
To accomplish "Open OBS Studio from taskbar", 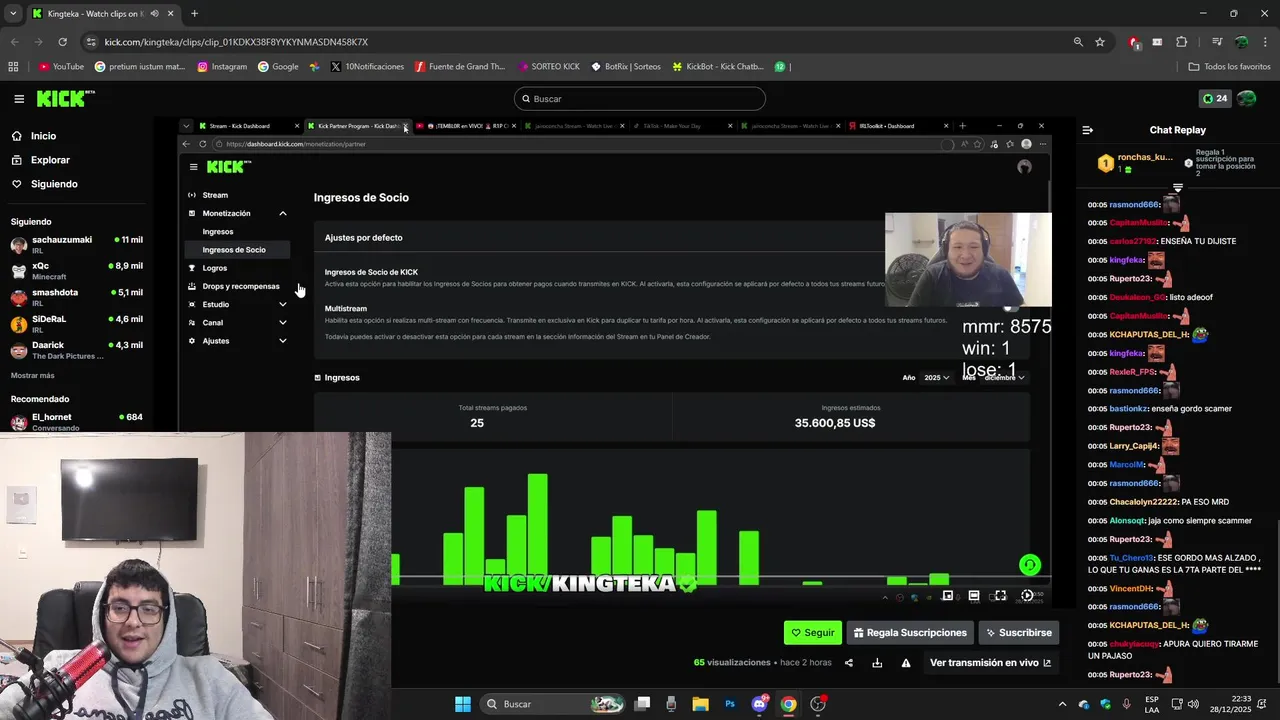I will point(818,704).
